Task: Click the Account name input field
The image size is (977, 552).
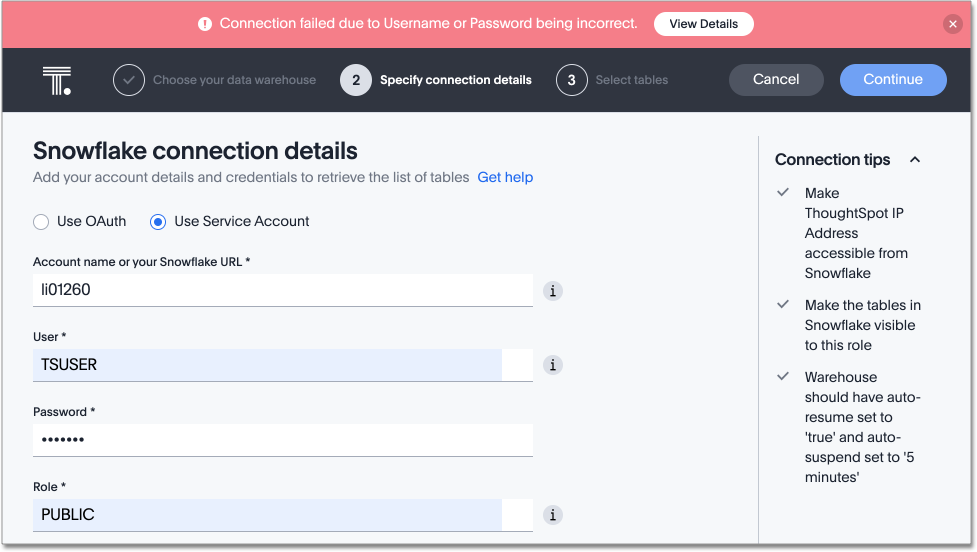Action: [282, 290]
